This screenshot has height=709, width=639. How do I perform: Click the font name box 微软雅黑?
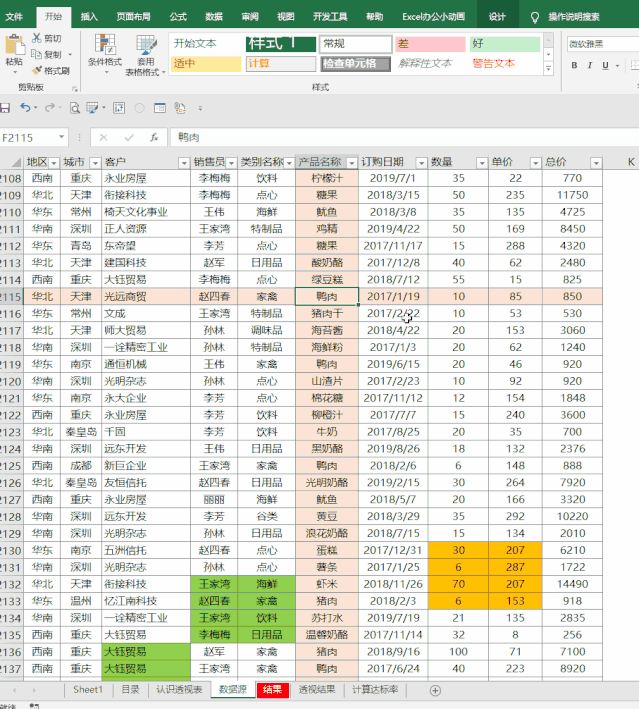[x=602, y=44]
